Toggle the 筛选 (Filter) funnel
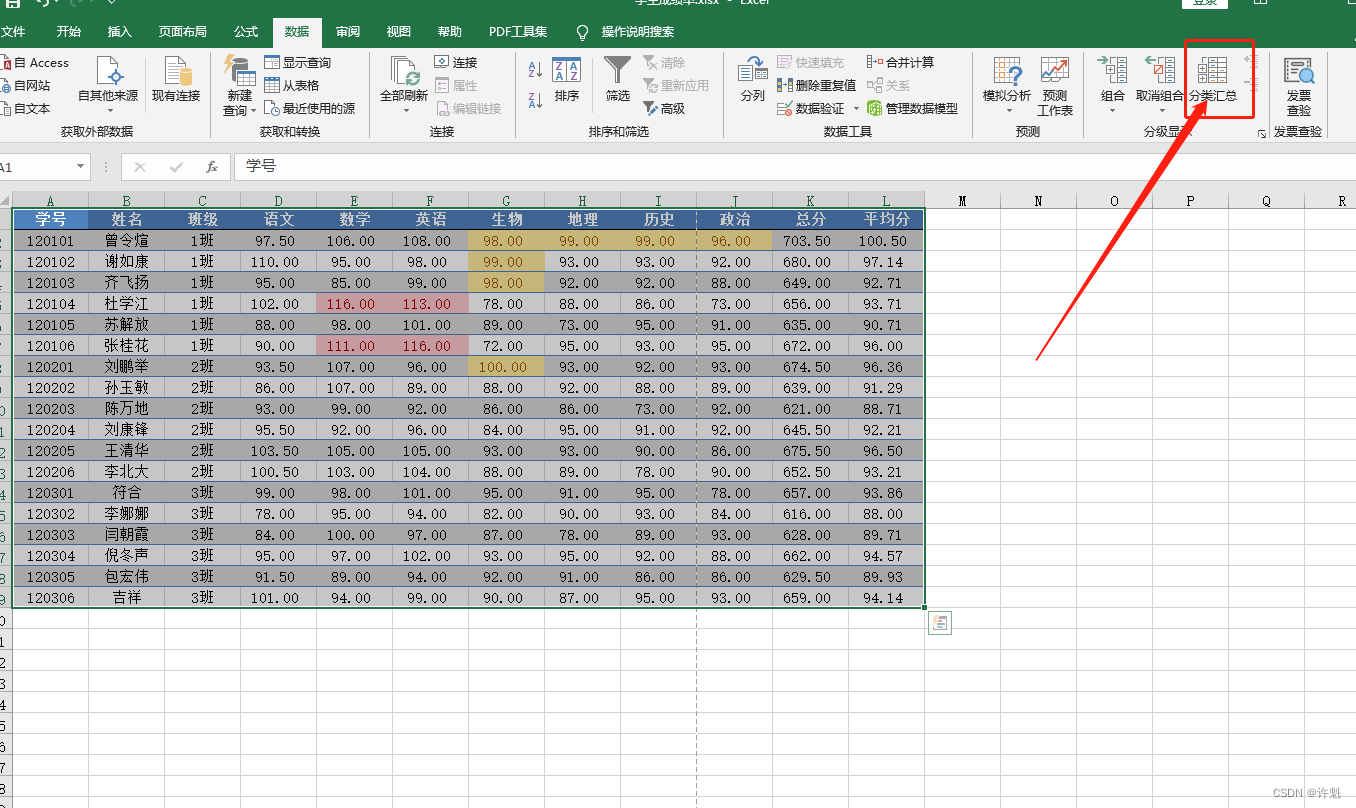 tap(618, 80)
